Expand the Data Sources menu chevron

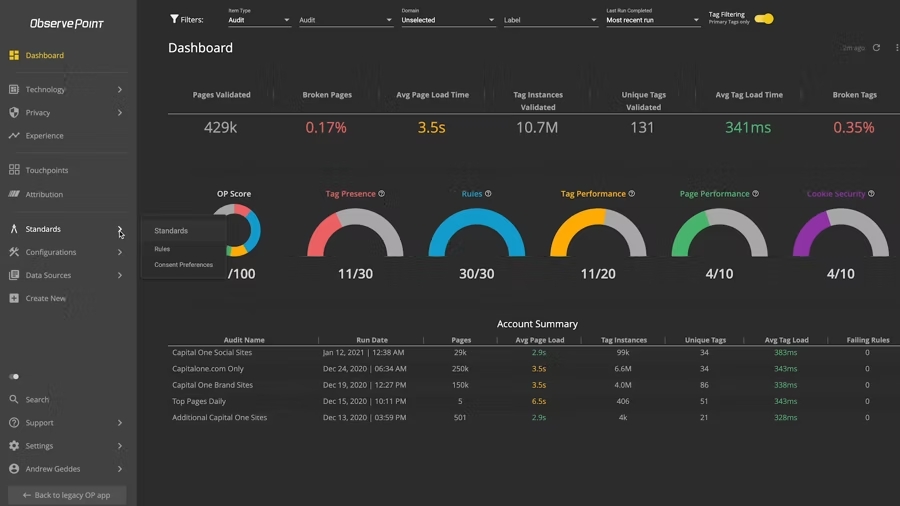[119, 275]
